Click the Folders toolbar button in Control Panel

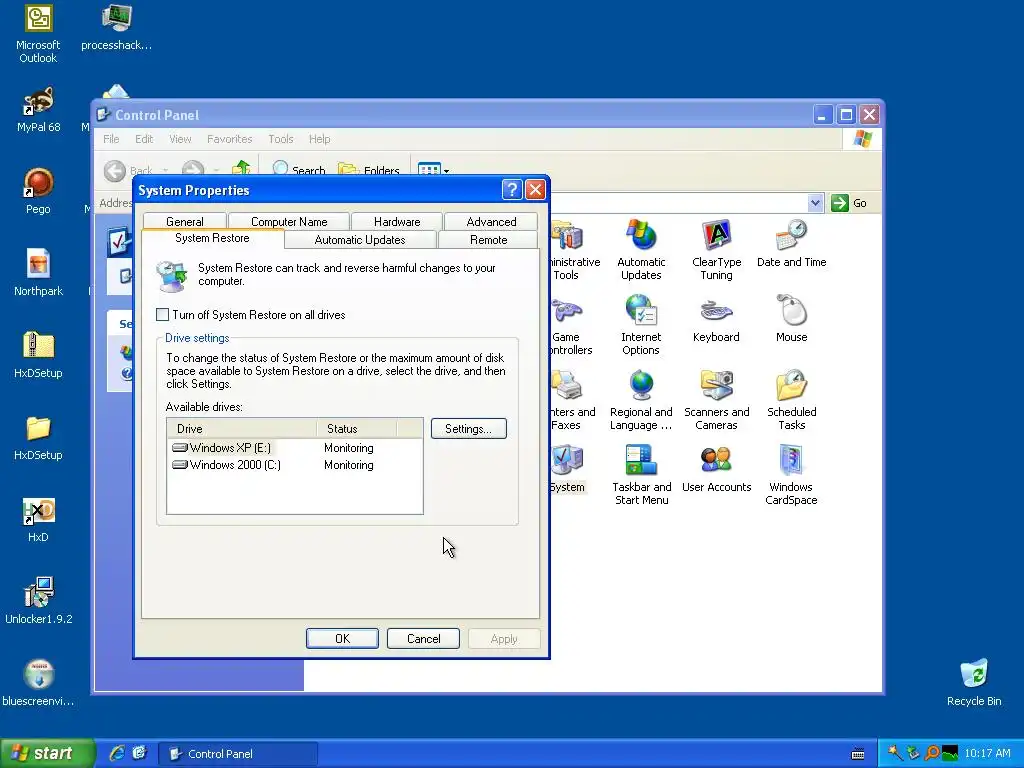coord(368,170)
